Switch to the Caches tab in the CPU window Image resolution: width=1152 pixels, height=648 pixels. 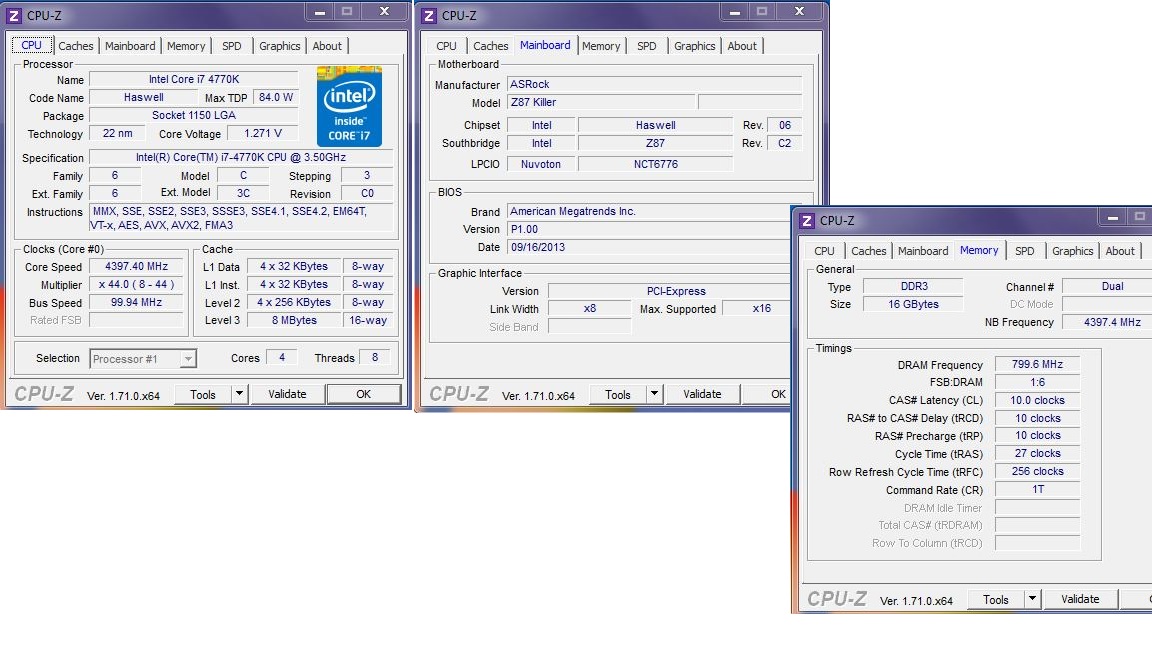coord(76,46)
